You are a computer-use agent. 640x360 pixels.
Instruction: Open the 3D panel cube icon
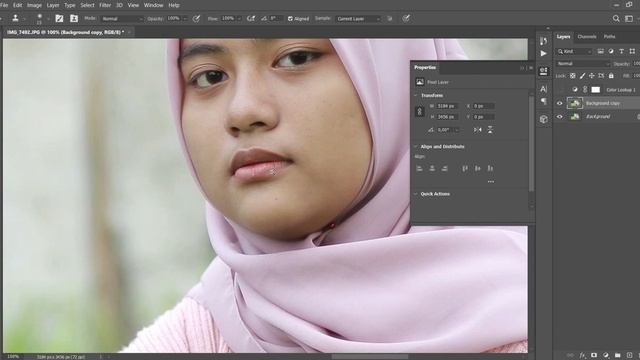coord(543,119)
